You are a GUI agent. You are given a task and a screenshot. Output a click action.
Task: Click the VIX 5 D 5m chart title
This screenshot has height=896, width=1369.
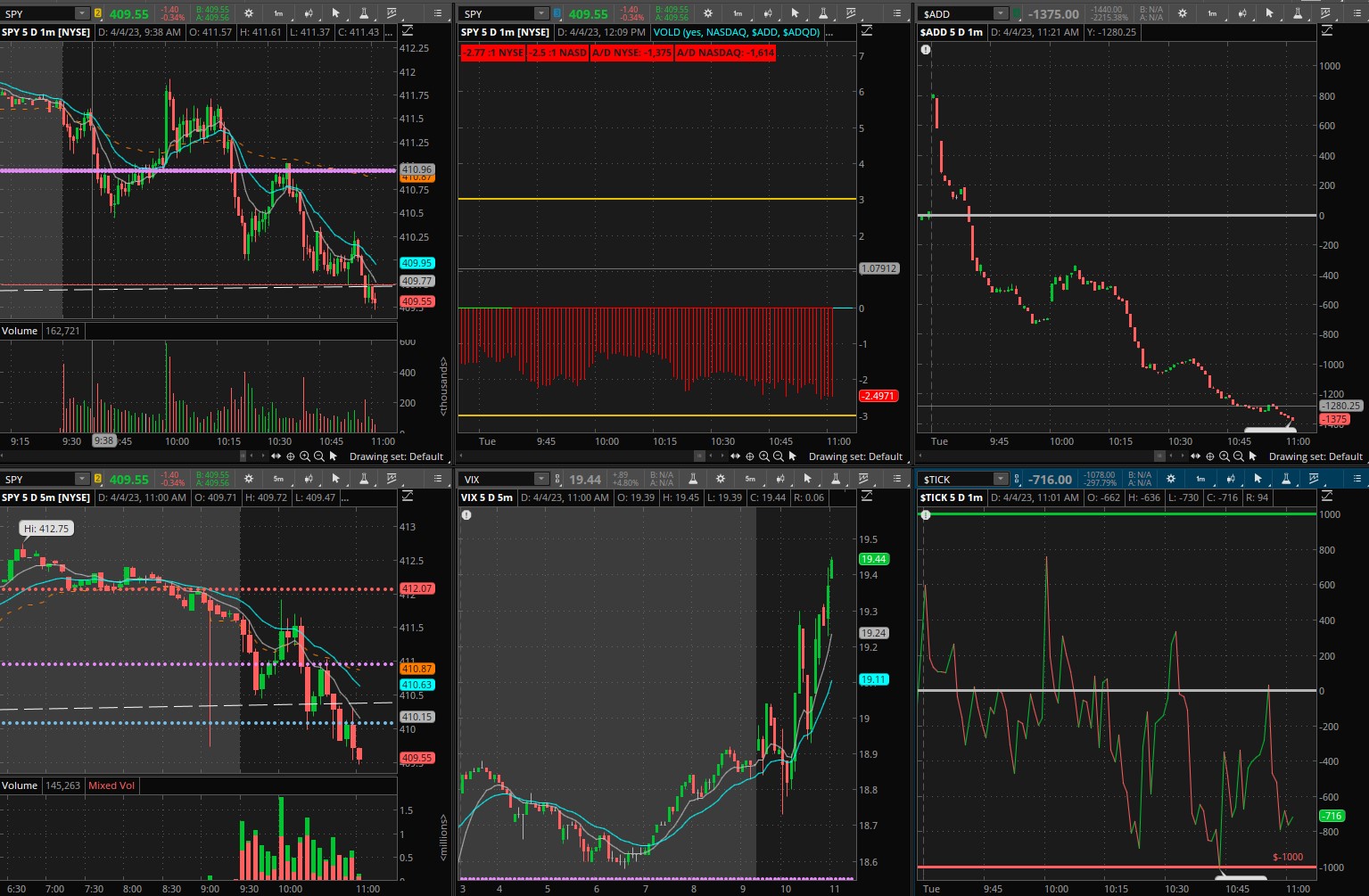tap(487, 497)
